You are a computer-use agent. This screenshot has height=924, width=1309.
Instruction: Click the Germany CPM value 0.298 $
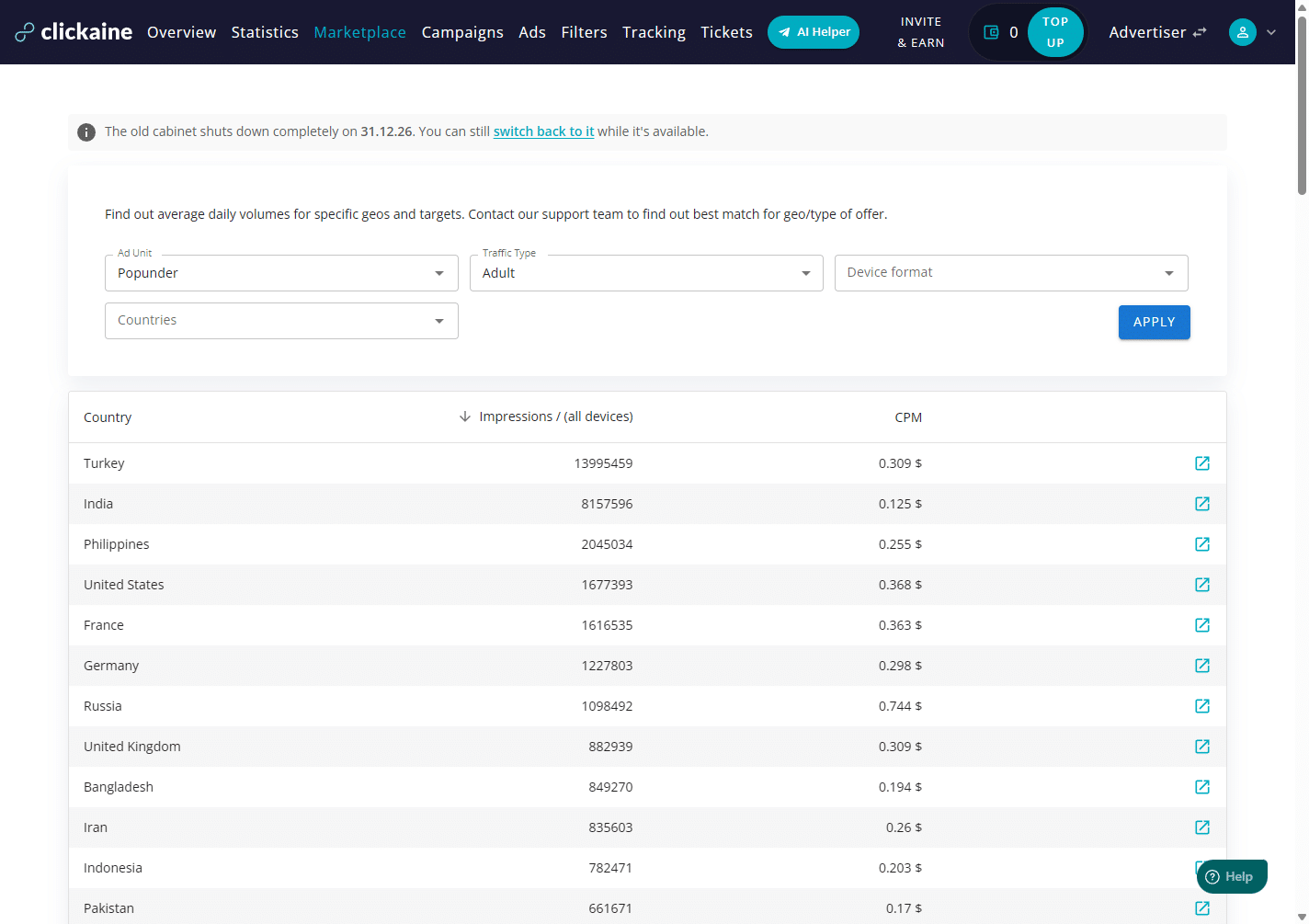click(900, 666)
